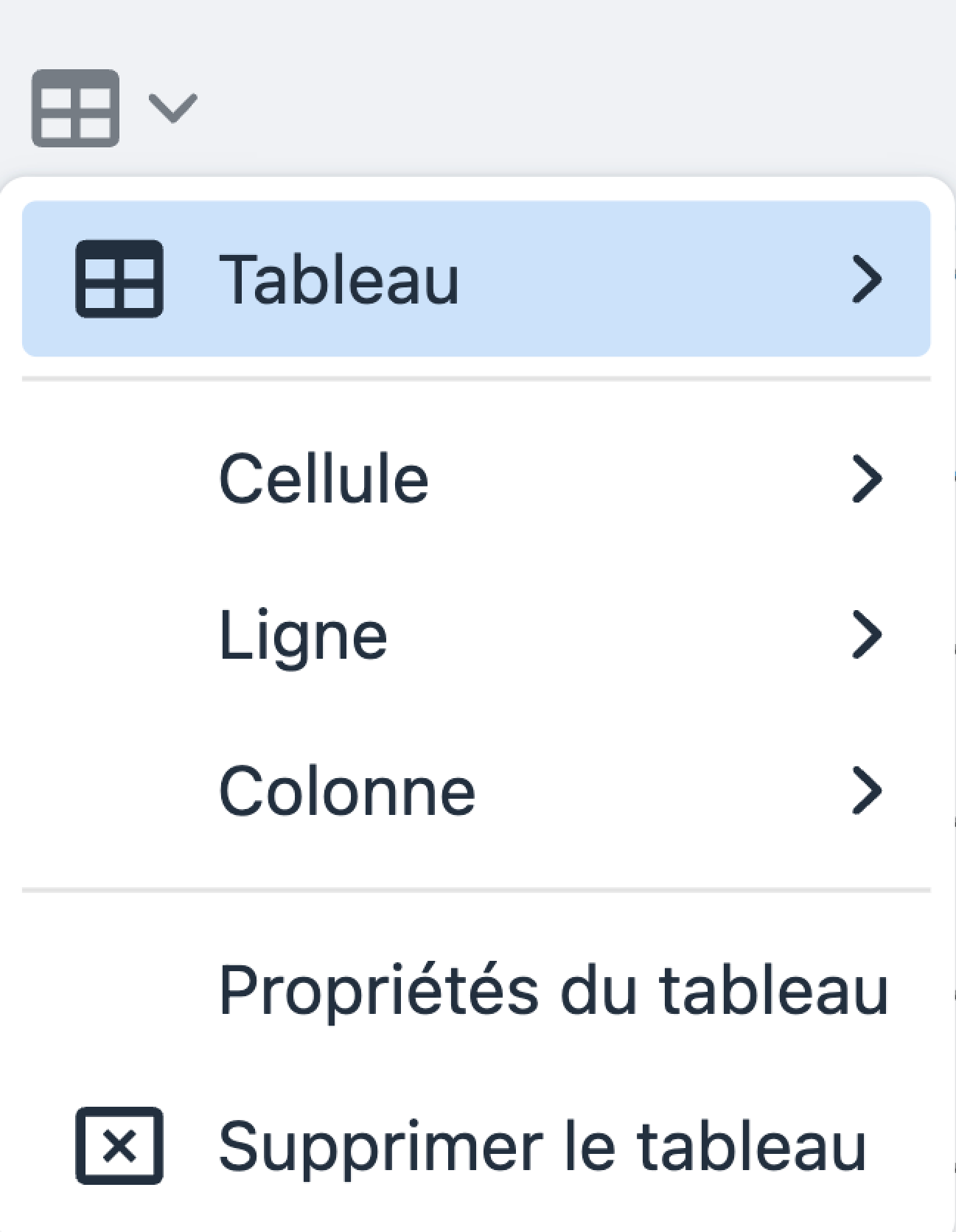Expand the Ligne submenu arrow
This screenshot has width=956, height=1232.
(x=867, y=634)
